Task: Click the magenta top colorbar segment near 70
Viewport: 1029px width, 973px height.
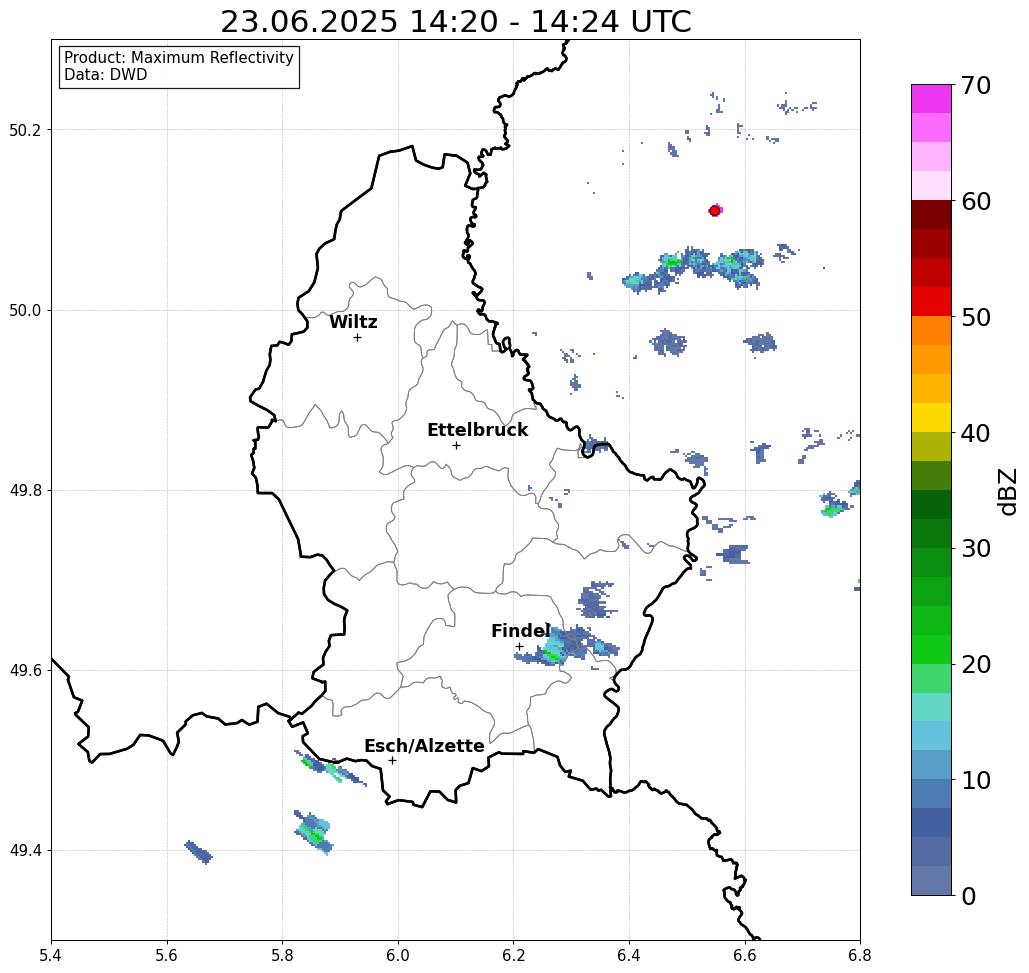Action: pyautogui.click(x=931, y=99)
